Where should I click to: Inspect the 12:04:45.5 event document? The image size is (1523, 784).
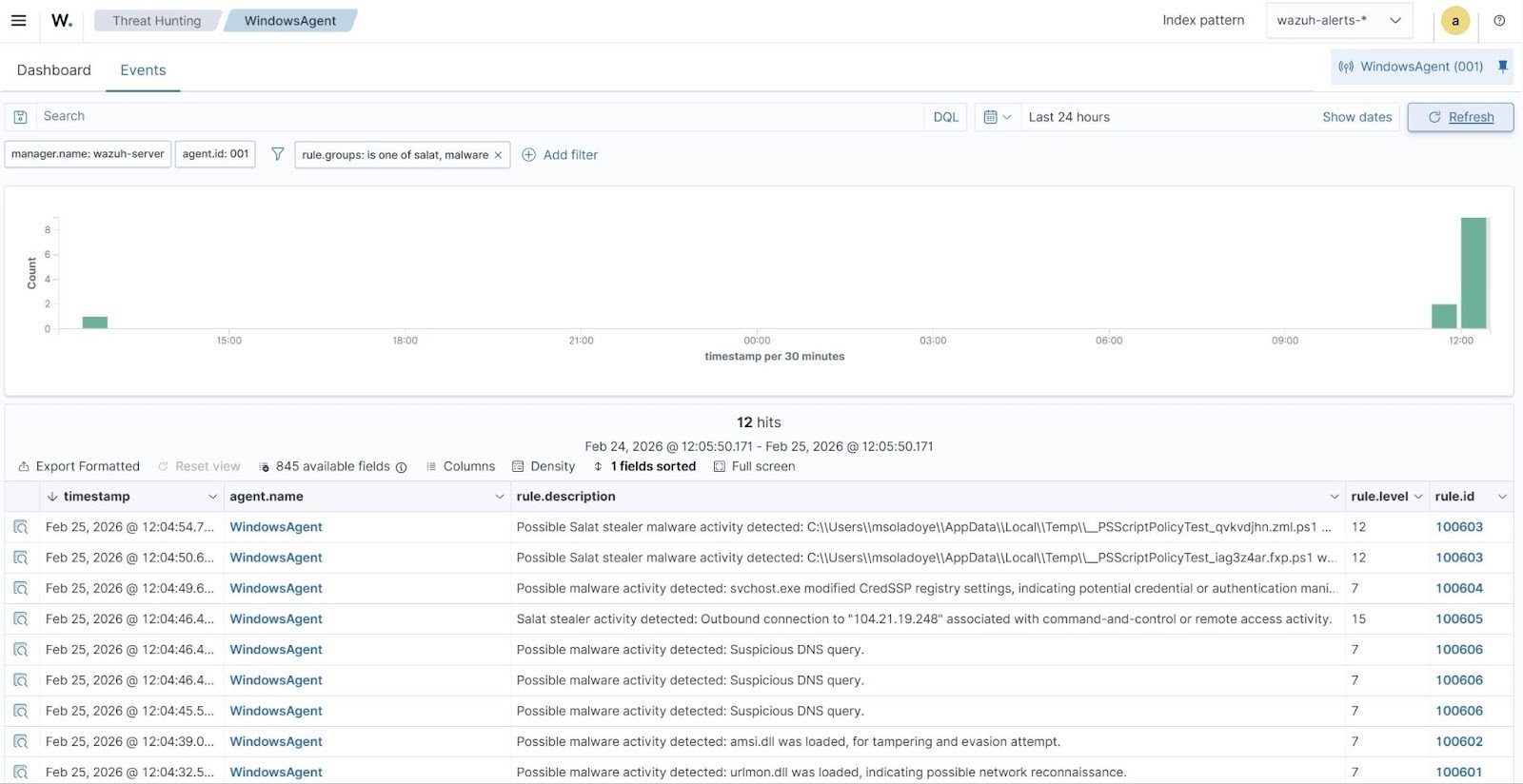[21, 711]
